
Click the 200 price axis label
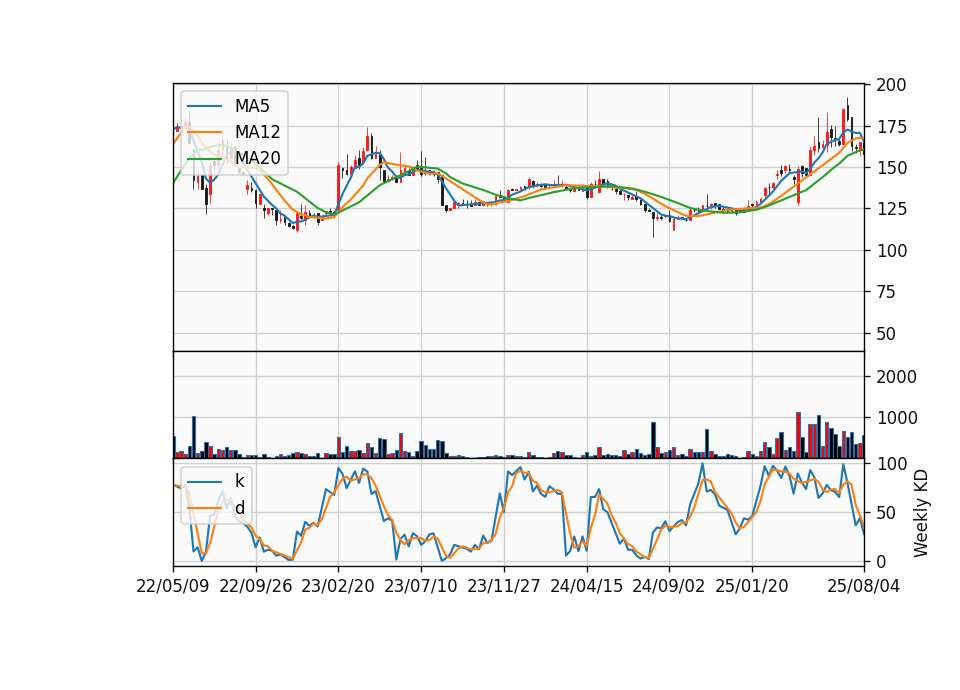891,85
